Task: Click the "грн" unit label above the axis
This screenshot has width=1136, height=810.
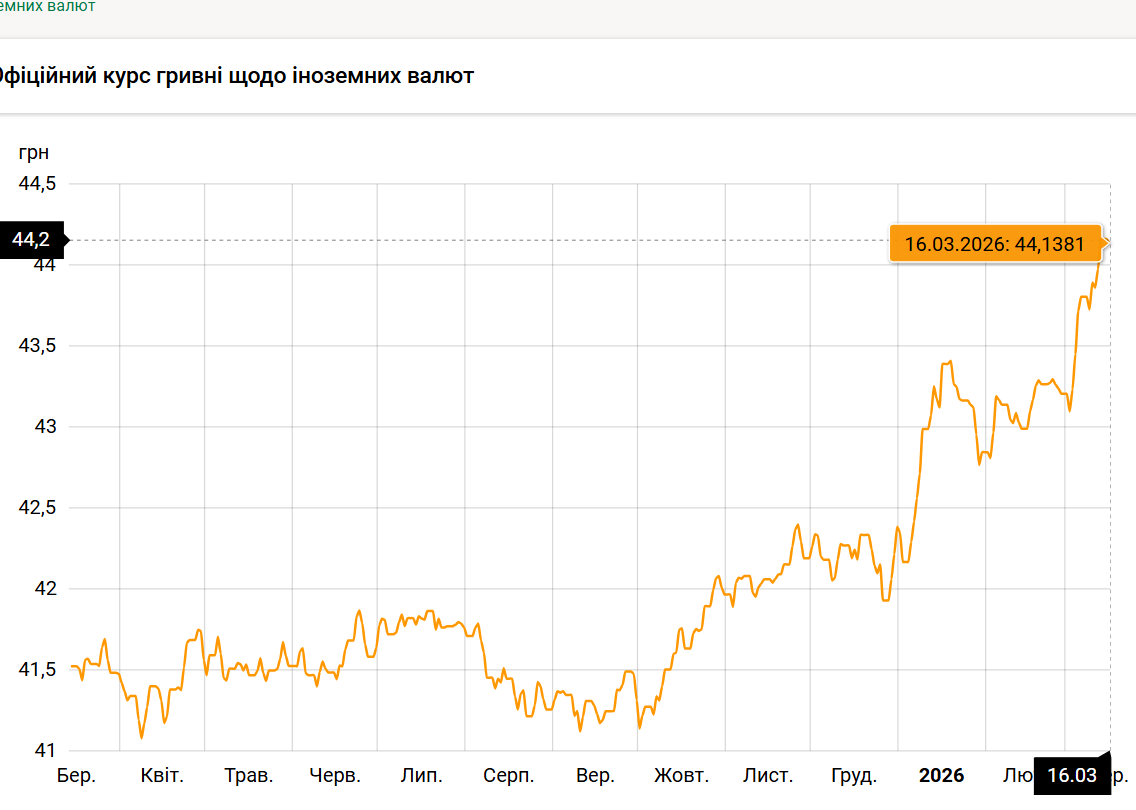Action: pyautogui.click(x=33, y=153)
